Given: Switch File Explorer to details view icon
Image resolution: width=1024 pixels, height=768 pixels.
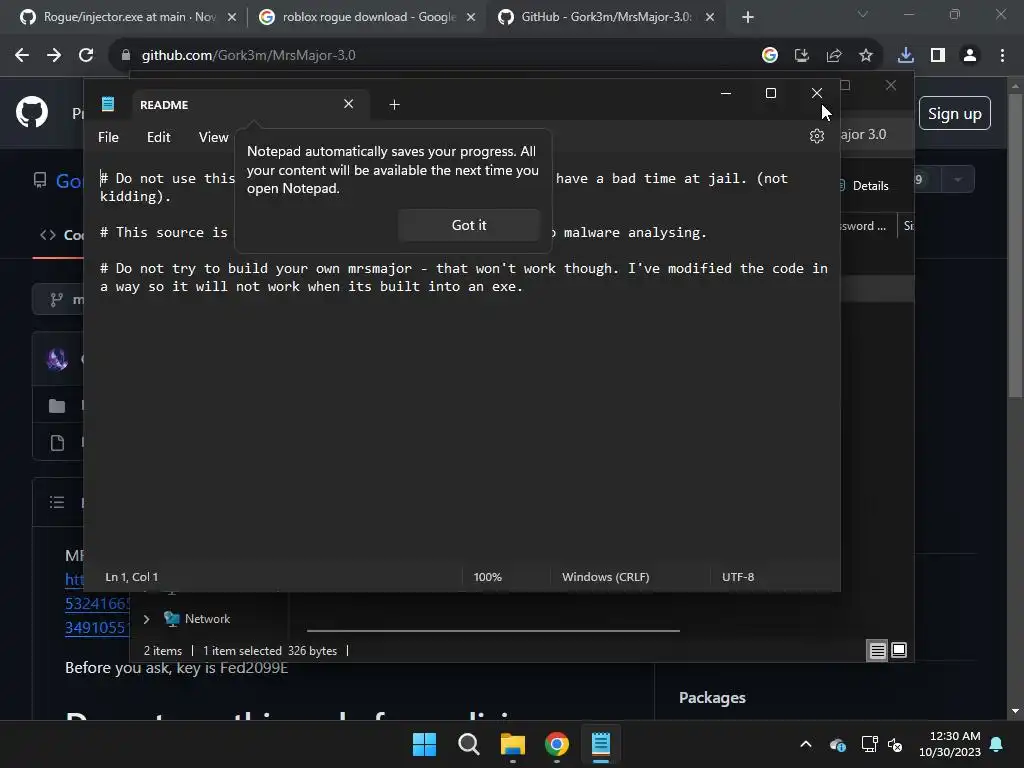Looking at the screenshot, I should click(878, 650).
